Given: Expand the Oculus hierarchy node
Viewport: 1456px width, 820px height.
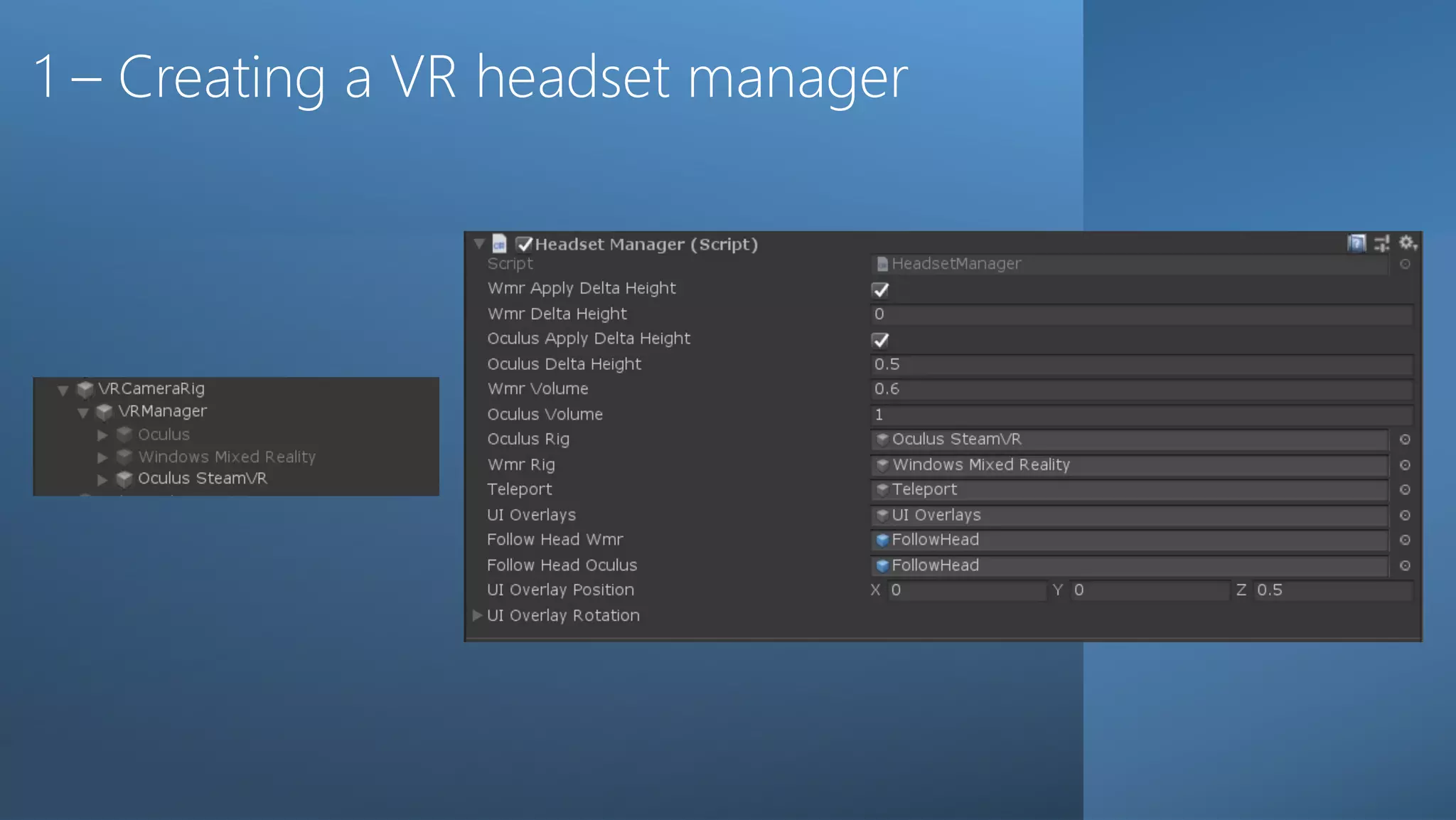Looking at the screenshot, I should tap(102, 435).
